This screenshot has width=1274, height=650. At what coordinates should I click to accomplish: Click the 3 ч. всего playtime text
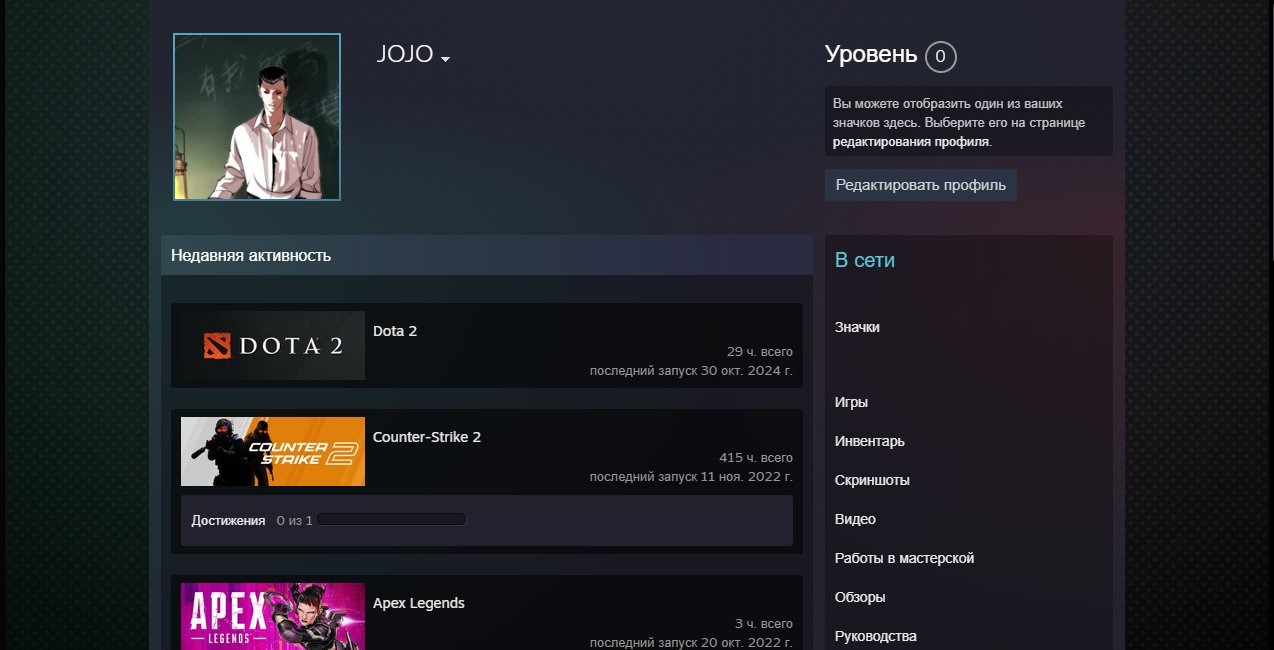[764, 624]
